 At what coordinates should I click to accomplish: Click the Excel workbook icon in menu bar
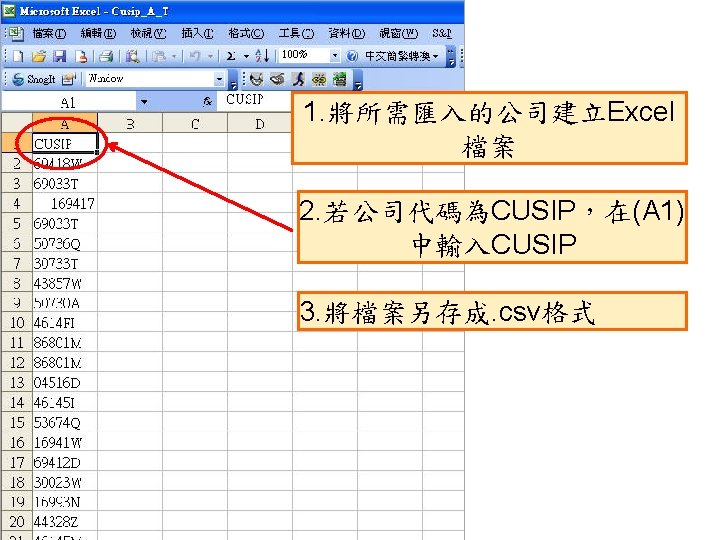point(16,33)
